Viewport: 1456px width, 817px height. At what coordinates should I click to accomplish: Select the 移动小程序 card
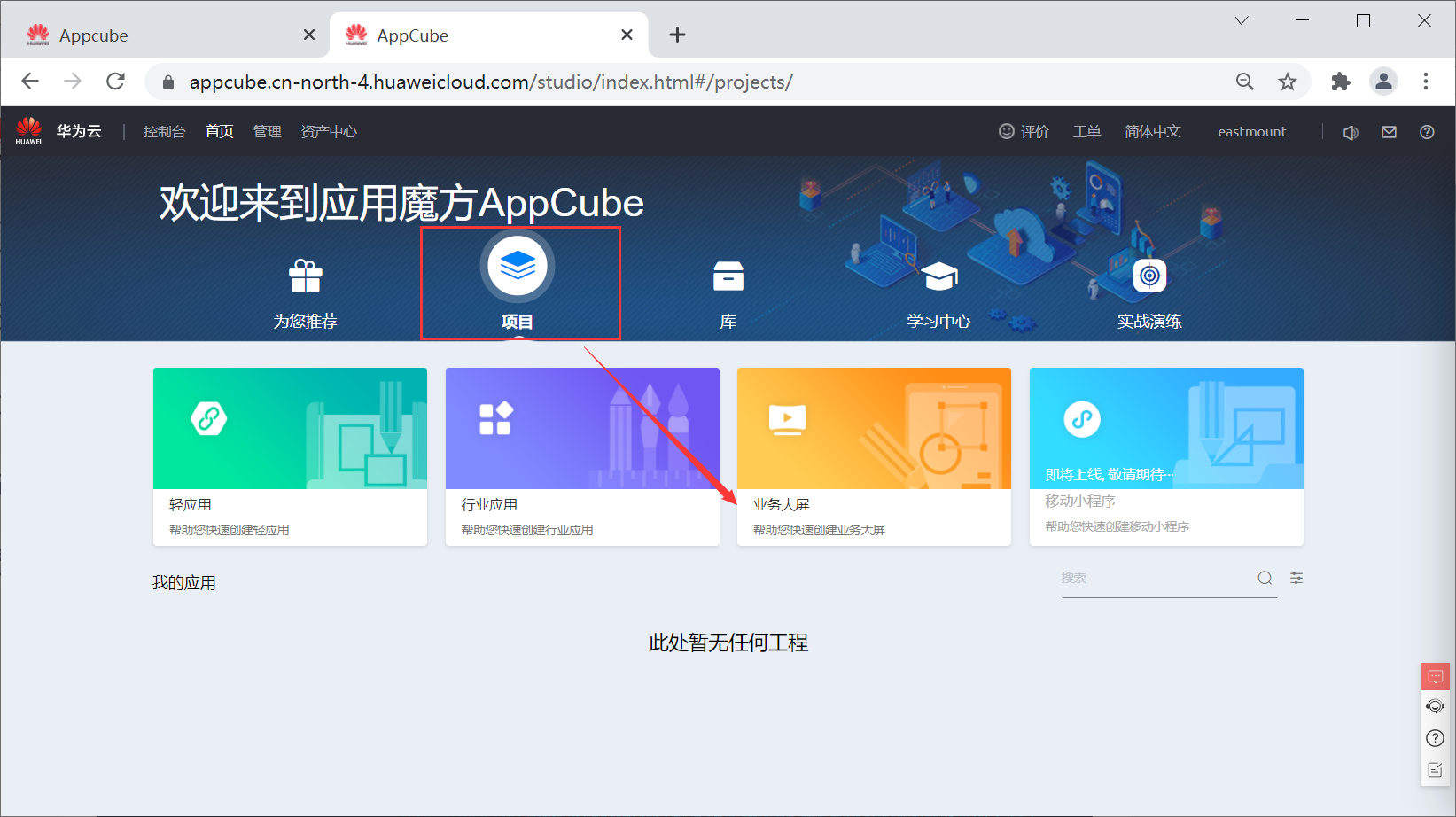pos(1166,456)
